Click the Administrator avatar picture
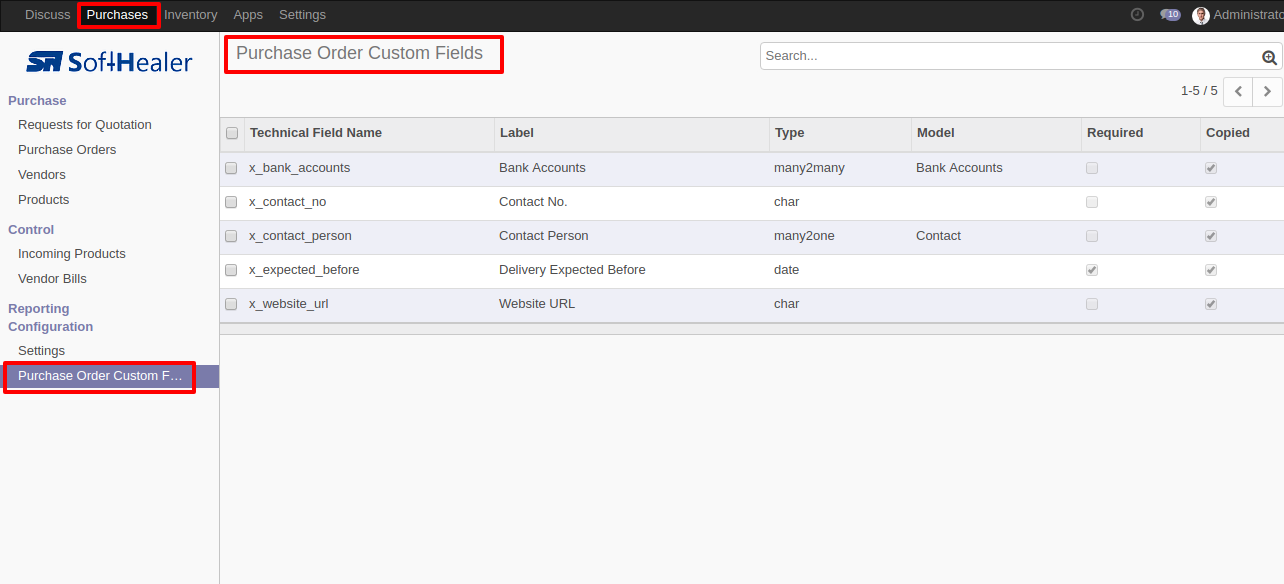The height and width of the screenshot is (584, 1284). tap(1201, 15)
